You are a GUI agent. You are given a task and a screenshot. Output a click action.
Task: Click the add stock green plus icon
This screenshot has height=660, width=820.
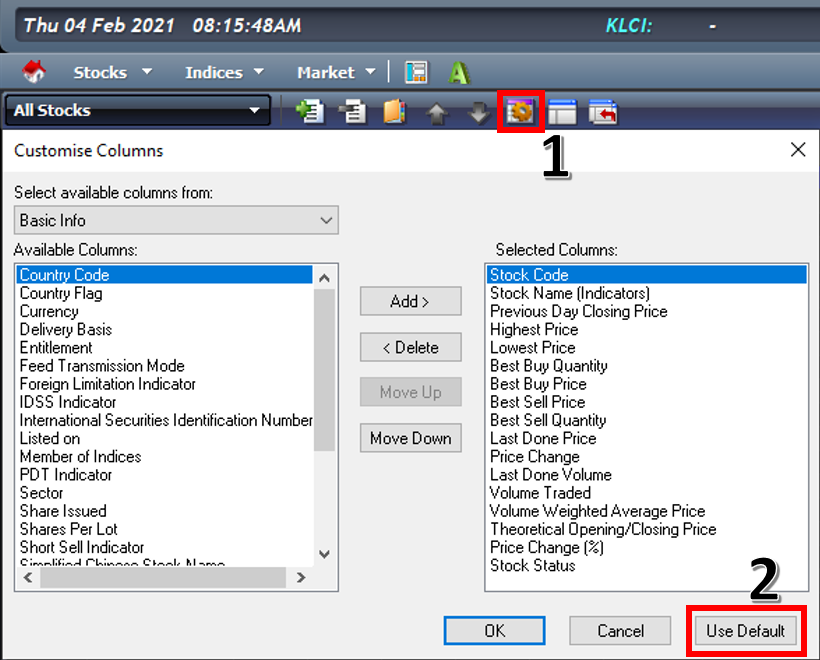coord(311,112)
